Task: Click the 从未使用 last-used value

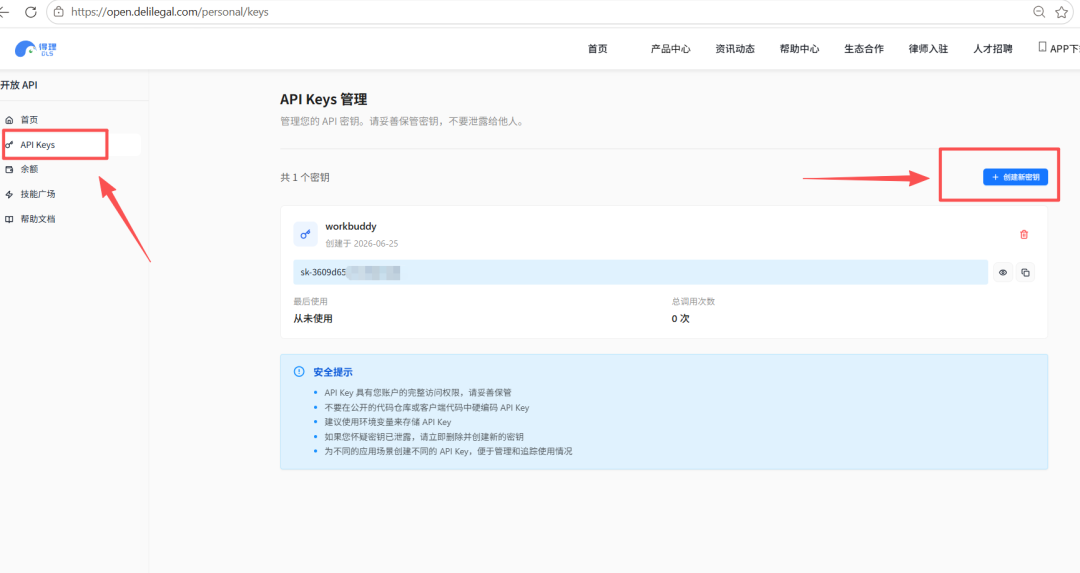Action: [x=313, y=319]
